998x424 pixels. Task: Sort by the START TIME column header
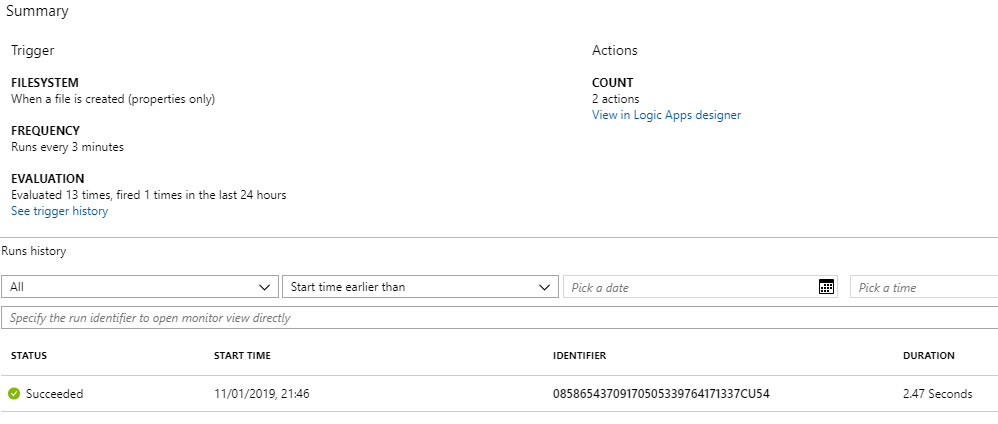click(x=242, y=356)
